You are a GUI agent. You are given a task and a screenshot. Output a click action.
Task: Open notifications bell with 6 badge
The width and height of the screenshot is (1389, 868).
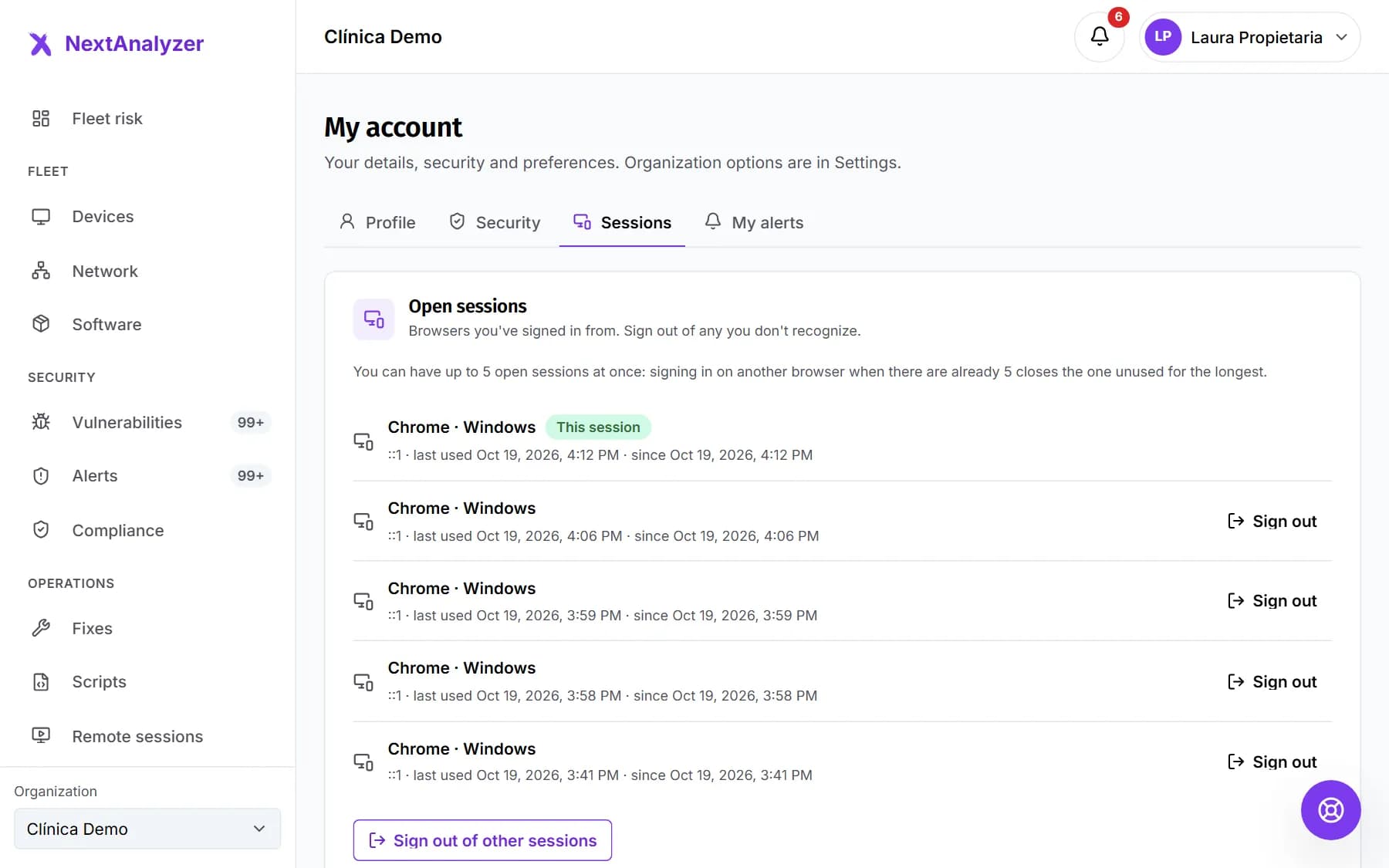pyautogui.click(x=1100, y=36)
